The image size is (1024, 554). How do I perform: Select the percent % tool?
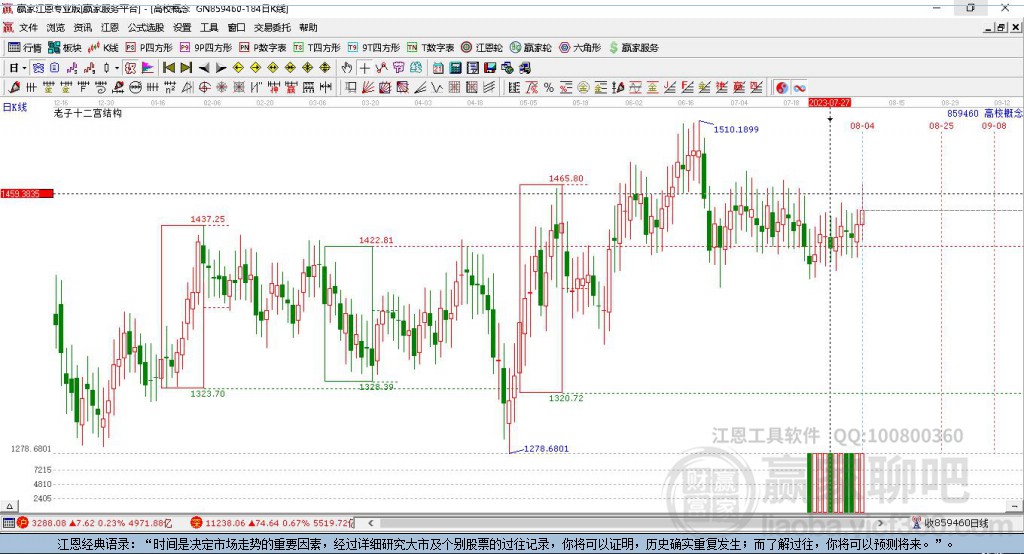point(549,88)
